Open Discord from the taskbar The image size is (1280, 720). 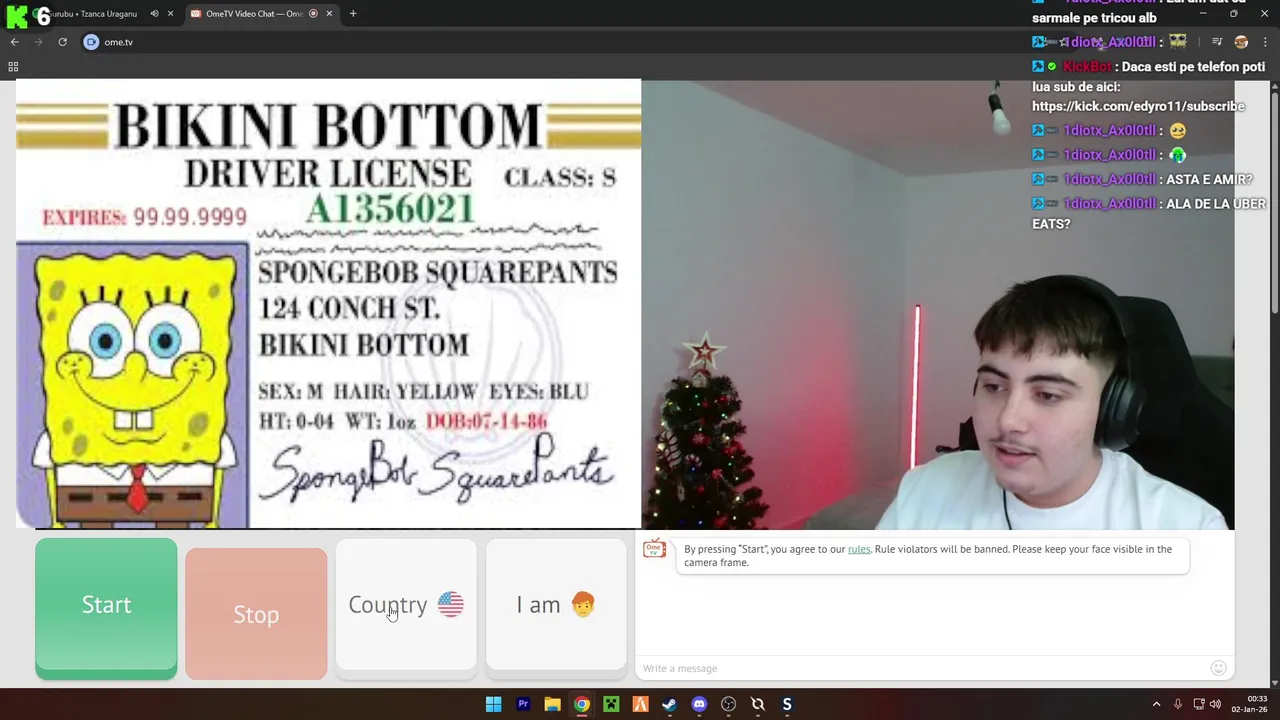coord(699,704)
